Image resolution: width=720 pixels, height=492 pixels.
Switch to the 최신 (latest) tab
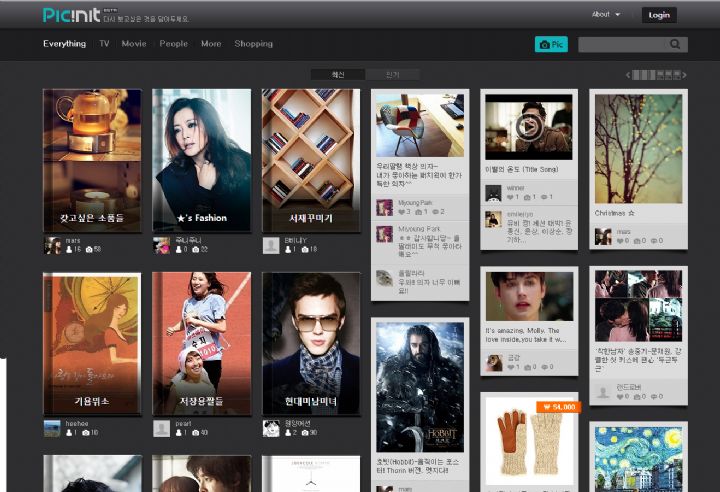[337, 75]
